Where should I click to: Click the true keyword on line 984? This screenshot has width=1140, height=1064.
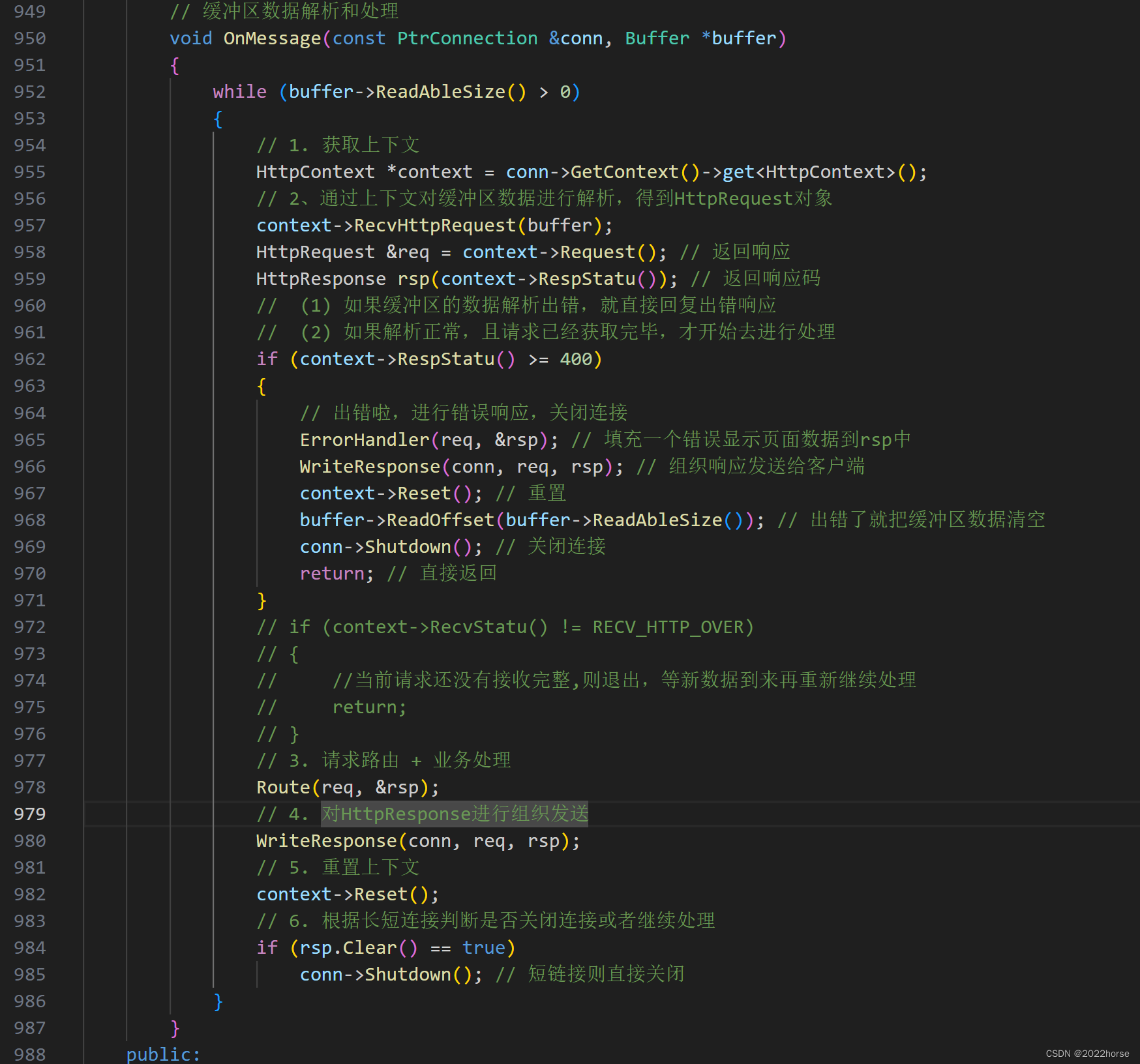click(x=484, y=948)
